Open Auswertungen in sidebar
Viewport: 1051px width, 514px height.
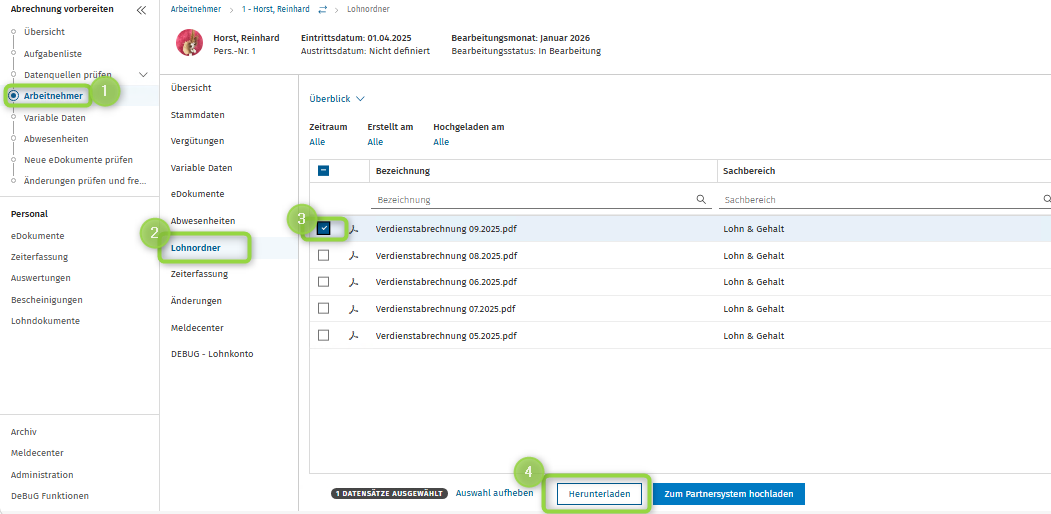[x=41, y=277]
